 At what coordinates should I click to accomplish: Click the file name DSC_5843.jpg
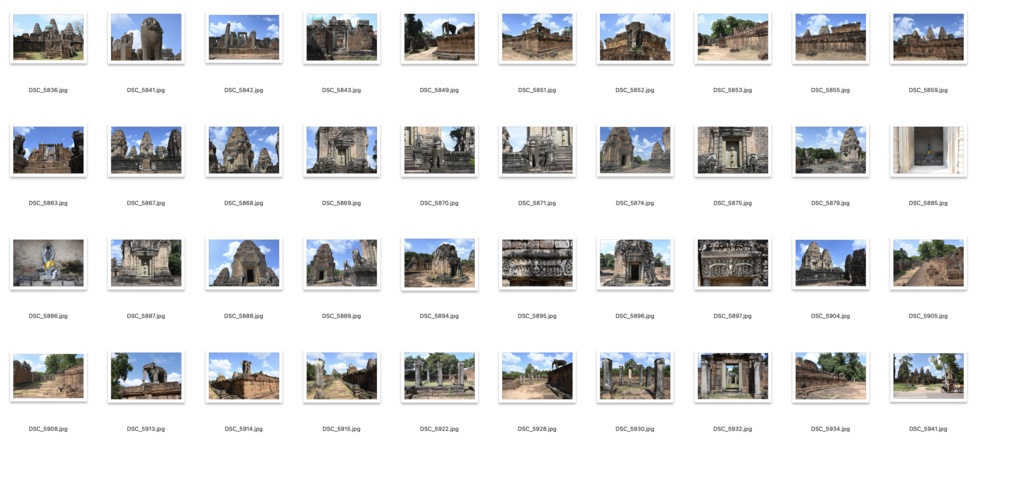(x=342, y=90)
